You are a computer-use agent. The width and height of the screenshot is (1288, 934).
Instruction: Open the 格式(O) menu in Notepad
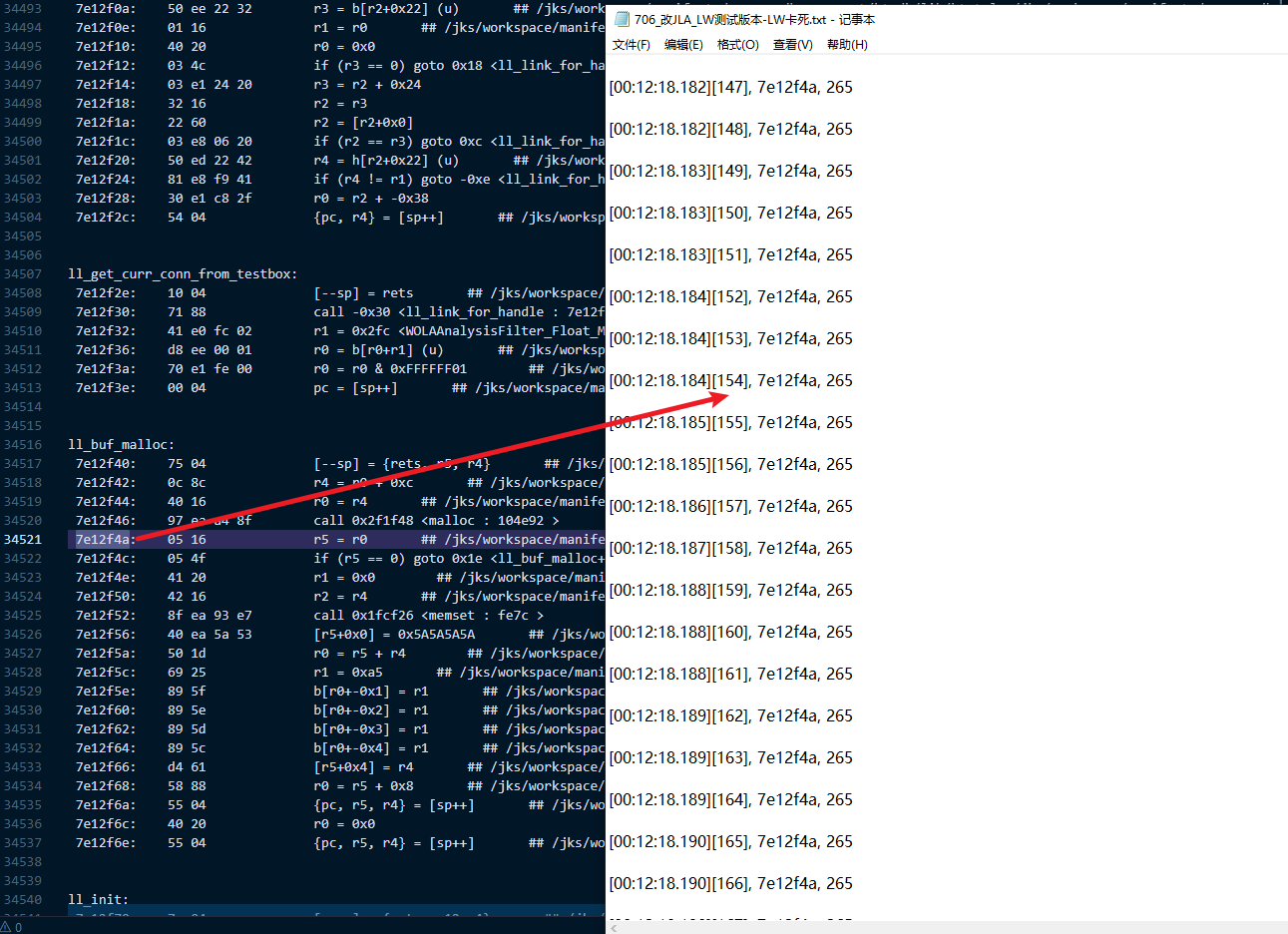point(738,45)
